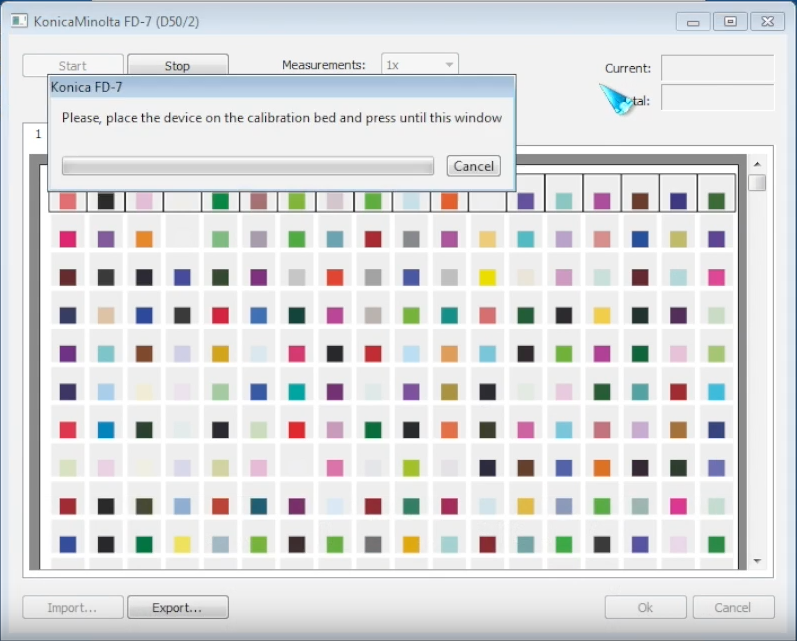
Task: Click the Export... button
Action: (x=177, y=607)
